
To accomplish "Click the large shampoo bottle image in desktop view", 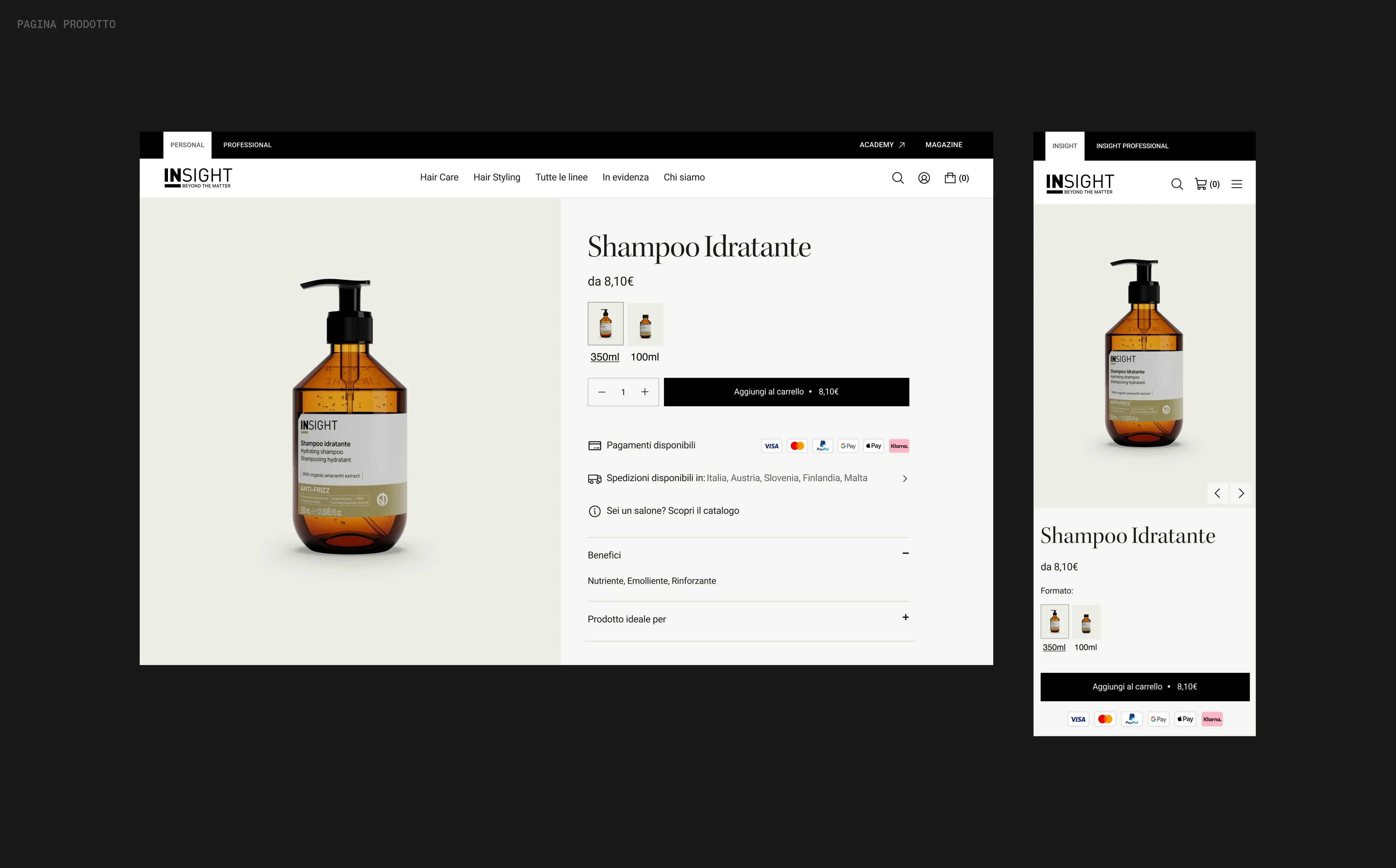I will coord(350,416).
